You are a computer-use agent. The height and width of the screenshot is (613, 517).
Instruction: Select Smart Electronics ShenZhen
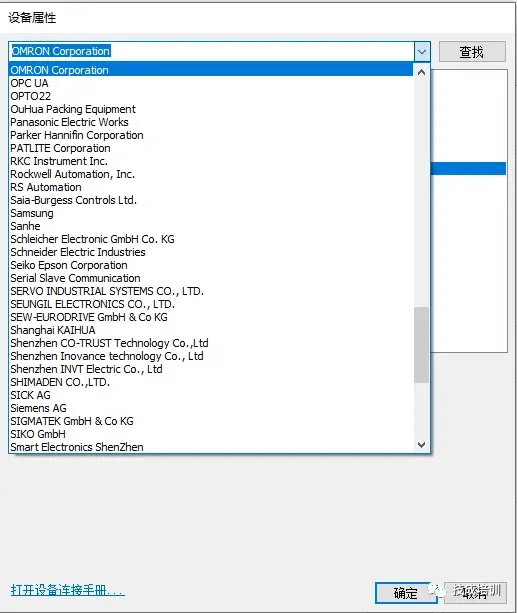(x=211, y=447)
